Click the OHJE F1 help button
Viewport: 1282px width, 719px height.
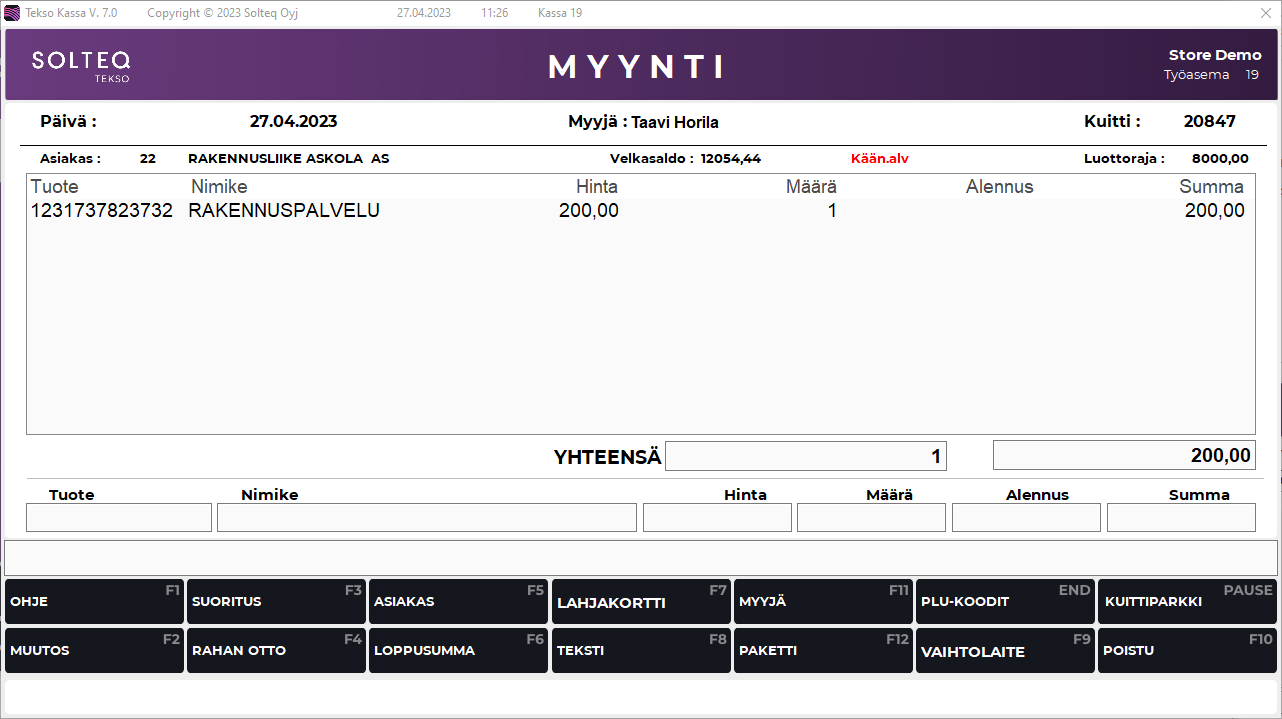click(94, 602)
